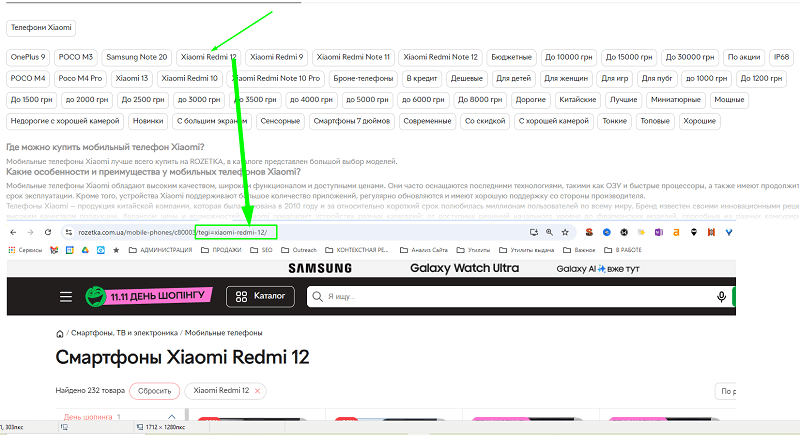This screenshot has width=800, height=435.
Task: Select the Топовые tag
Action: coord(655,121)
